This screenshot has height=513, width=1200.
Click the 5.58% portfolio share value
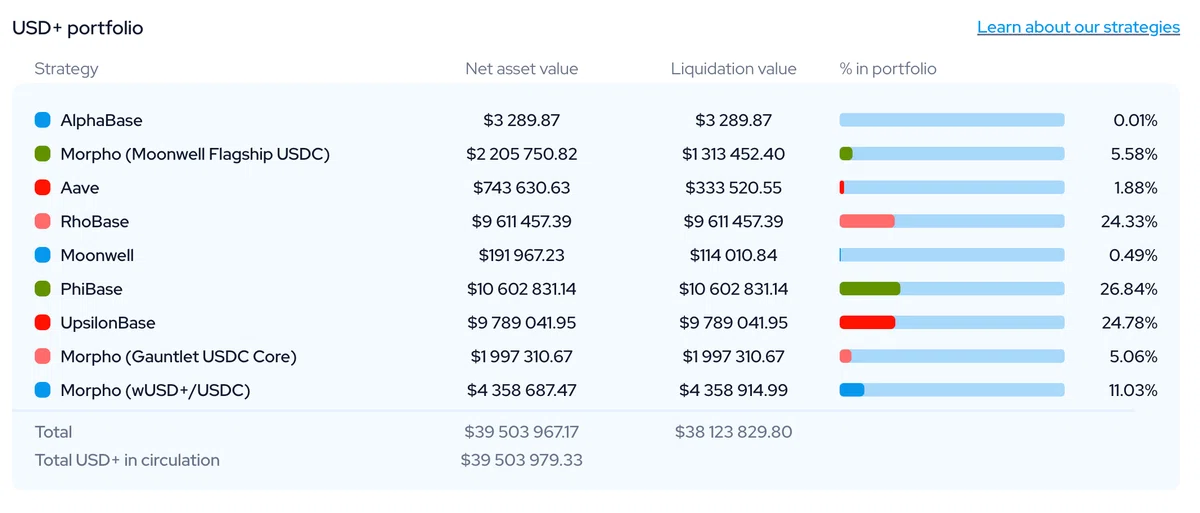point(1134,154)
